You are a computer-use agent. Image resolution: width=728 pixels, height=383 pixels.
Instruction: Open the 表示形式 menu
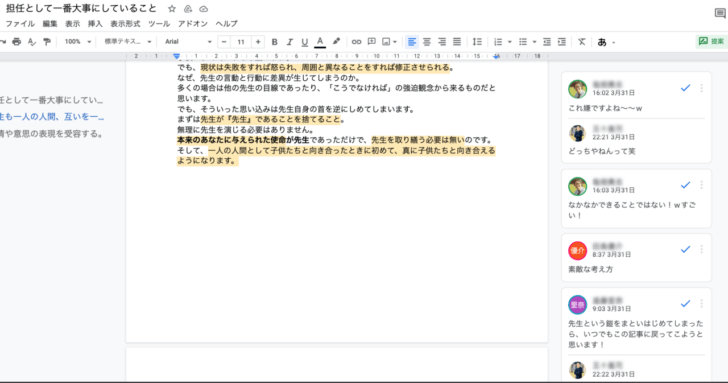tap(125, 24)
